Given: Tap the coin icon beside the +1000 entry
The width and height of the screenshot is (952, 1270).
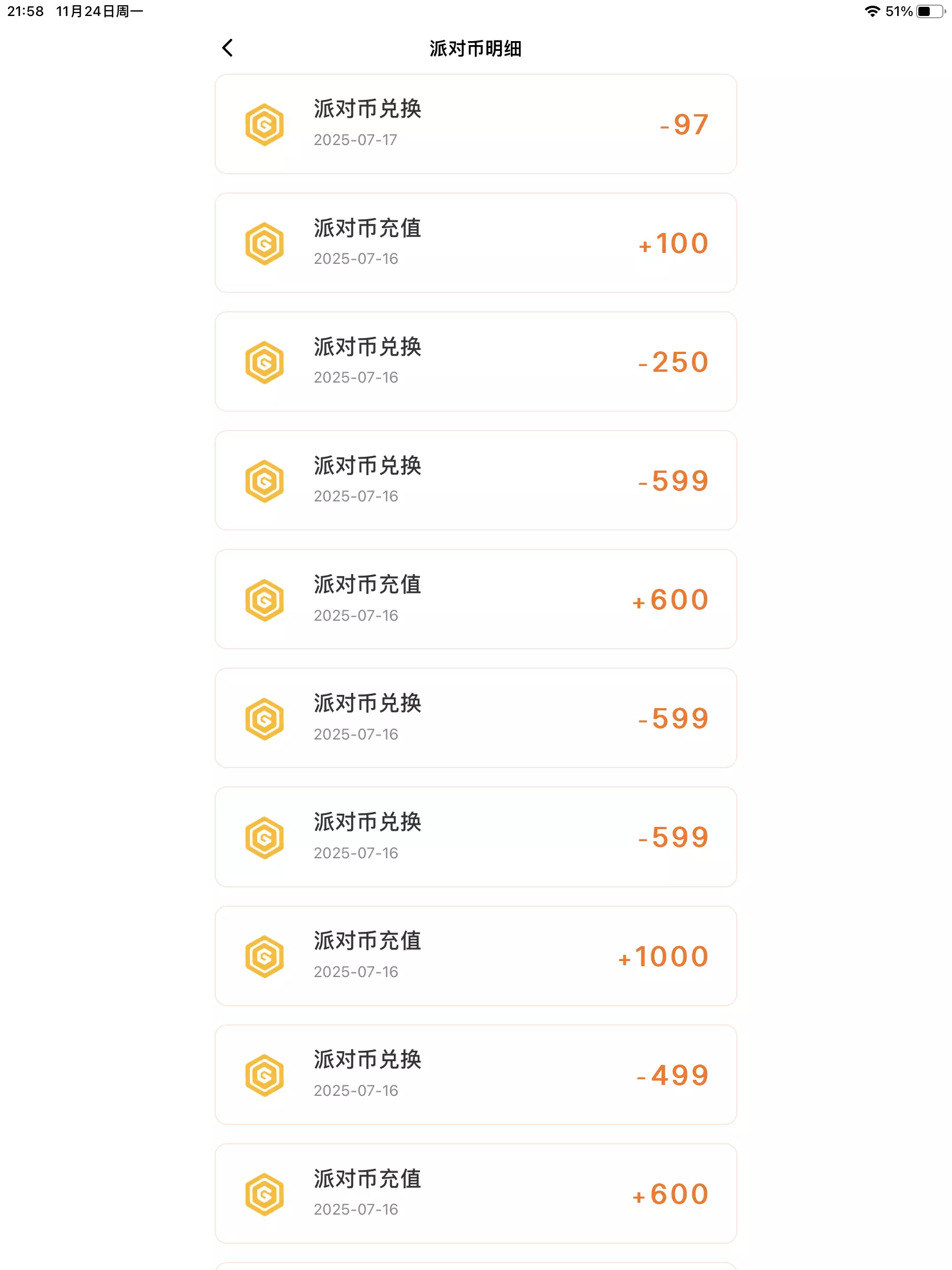Looking at the screenshot, I should [265, 956].
